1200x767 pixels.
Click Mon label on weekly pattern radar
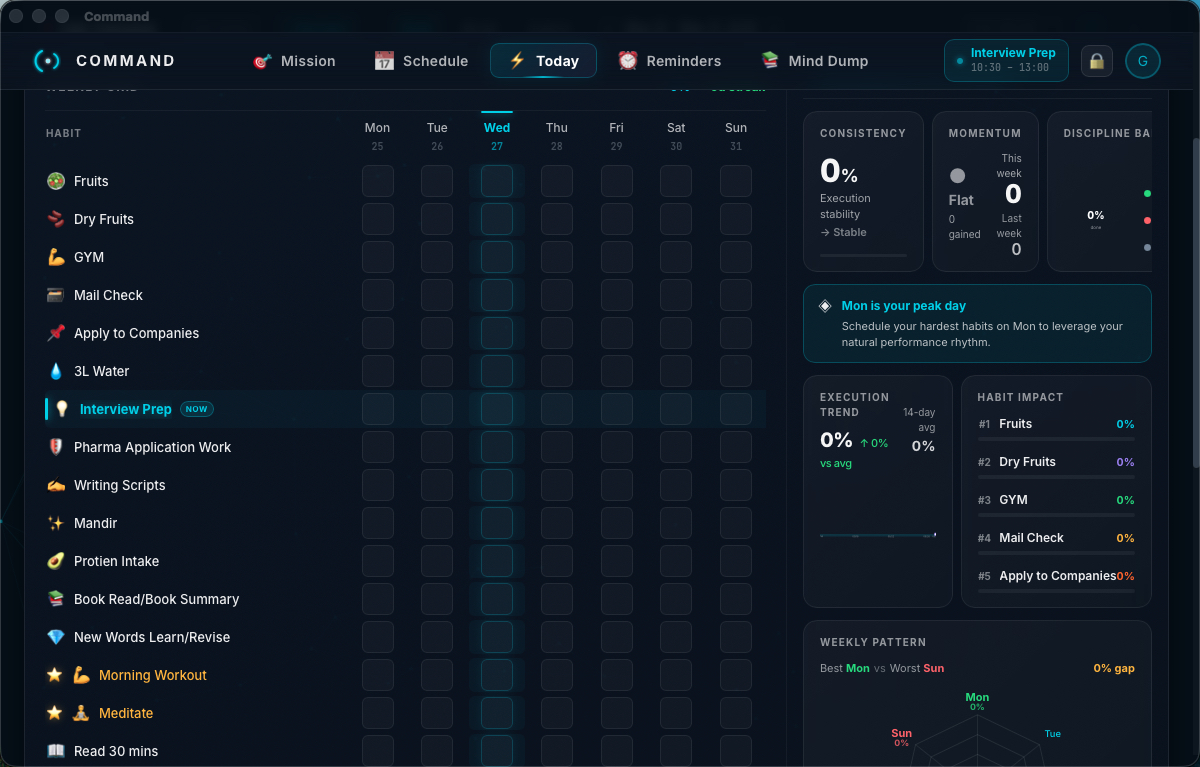click(x=977, y=697)
